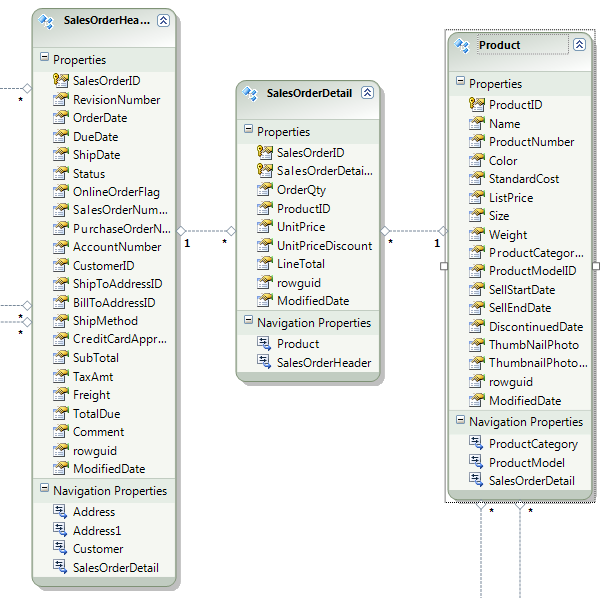Click property icon beside OrderQty
The image size is (601, 598).
point(264,189)
